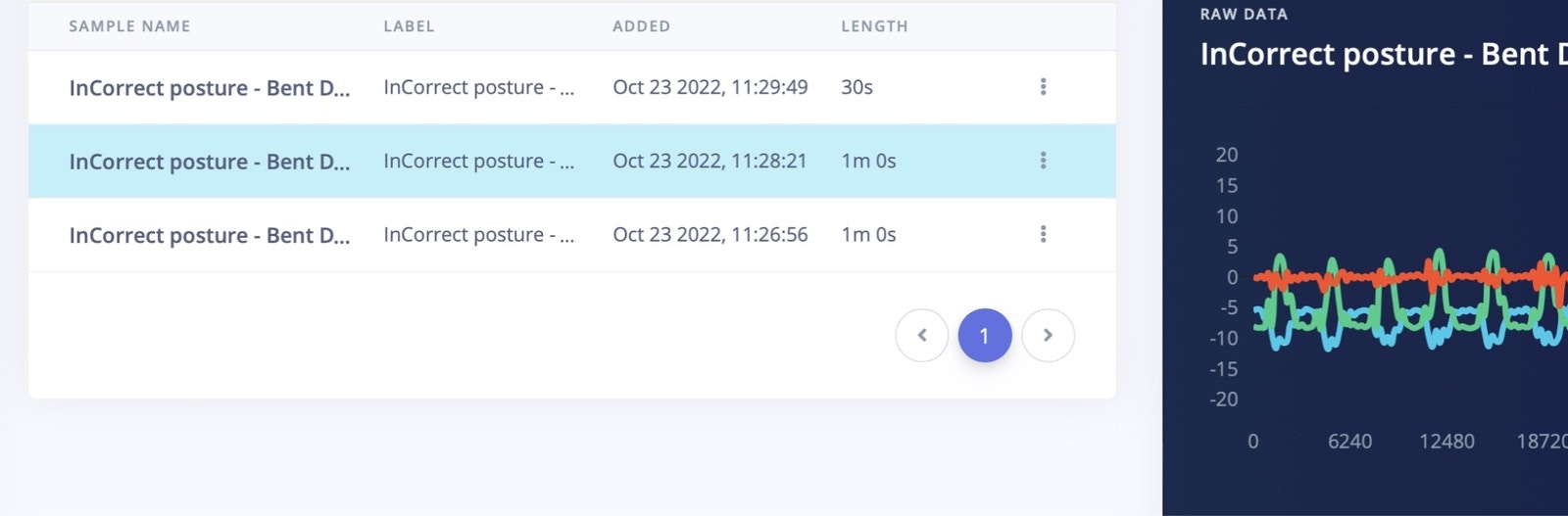
Task: Click the label text of the first sample
Action: point(478,87)
